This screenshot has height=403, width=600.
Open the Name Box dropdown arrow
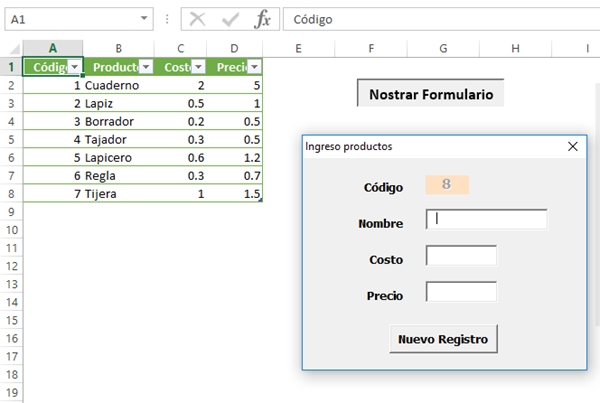(x=145, y=20)
